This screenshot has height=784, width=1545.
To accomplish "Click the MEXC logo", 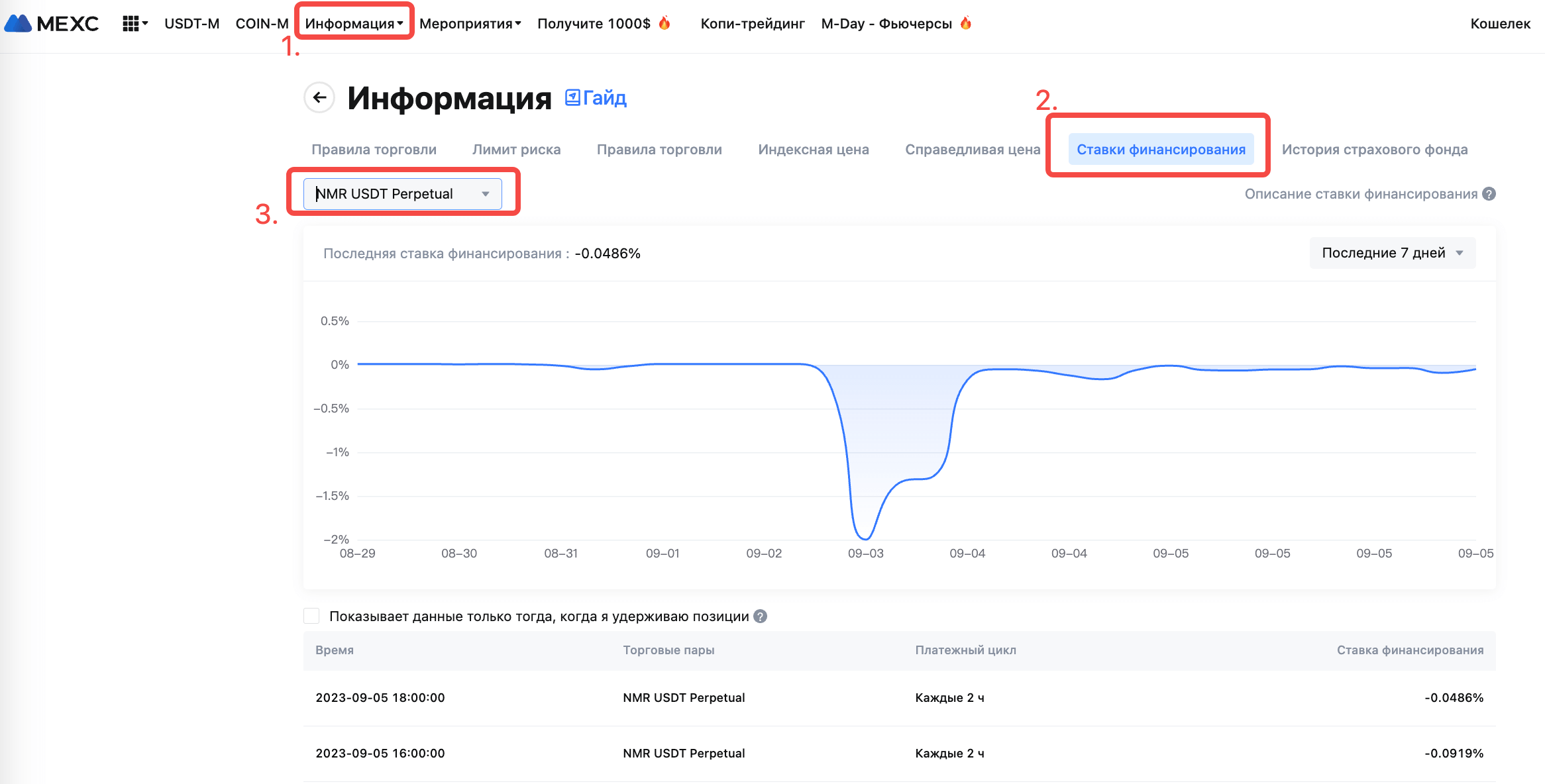I will [x=52, y=24].
